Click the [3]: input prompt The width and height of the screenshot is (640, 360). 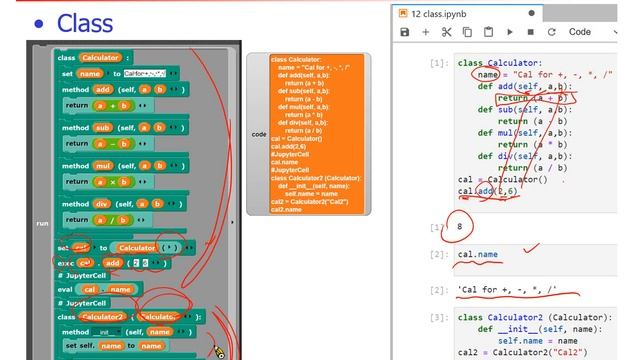pyautogui.click(x=439, y=318)
